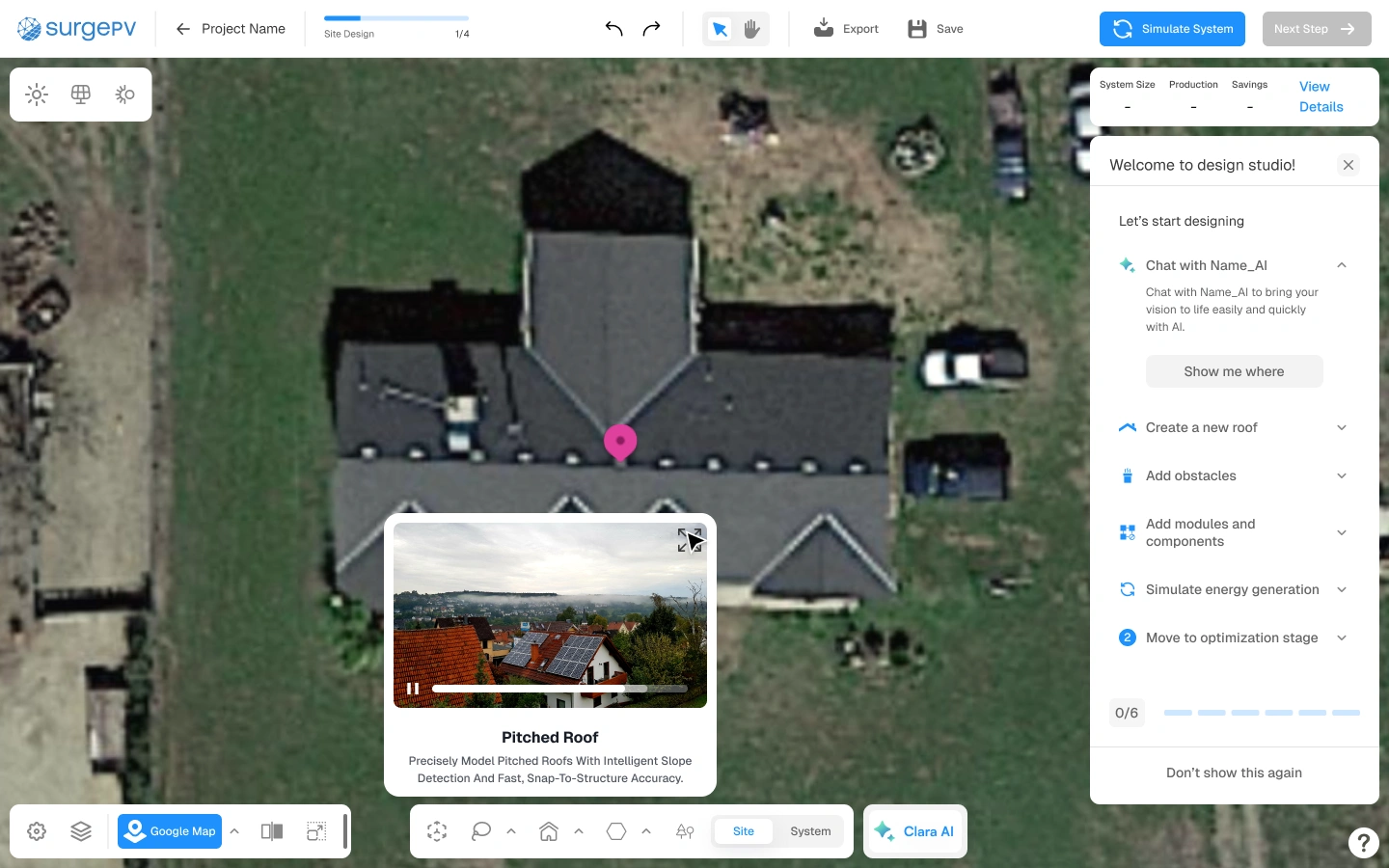
Task: Open the help question mark button
Action: [1363, 843]
